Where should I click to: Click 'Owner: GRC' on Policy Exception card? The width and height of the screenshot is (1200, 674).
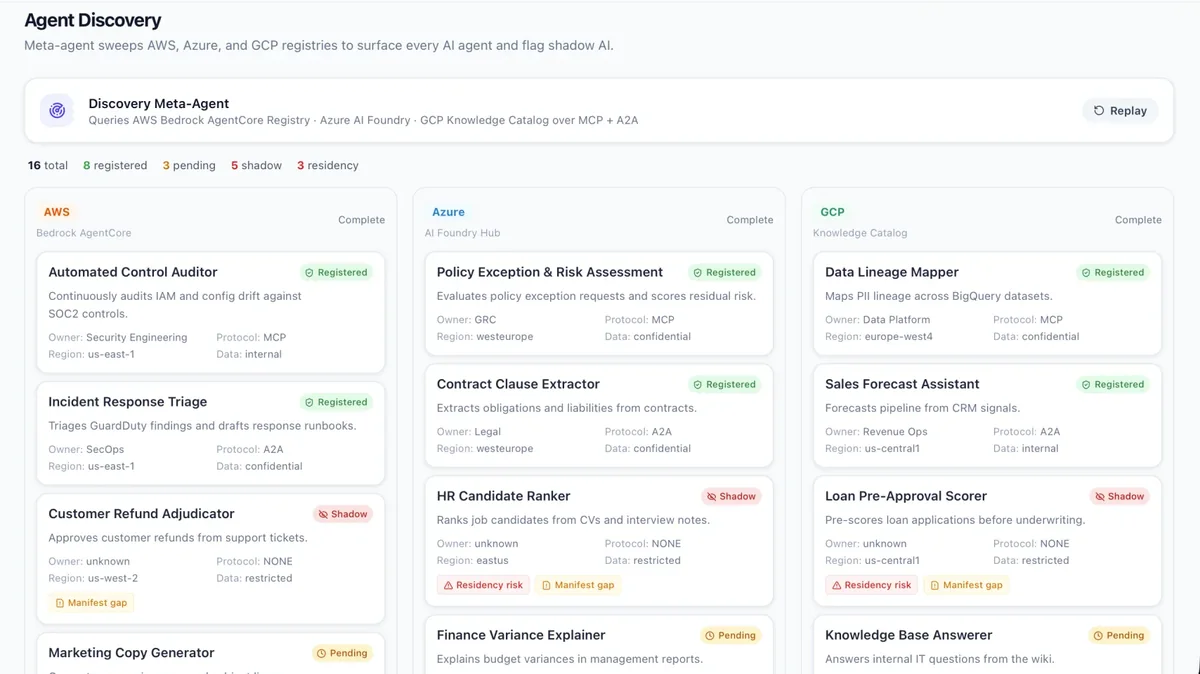(x=466, y=320)
